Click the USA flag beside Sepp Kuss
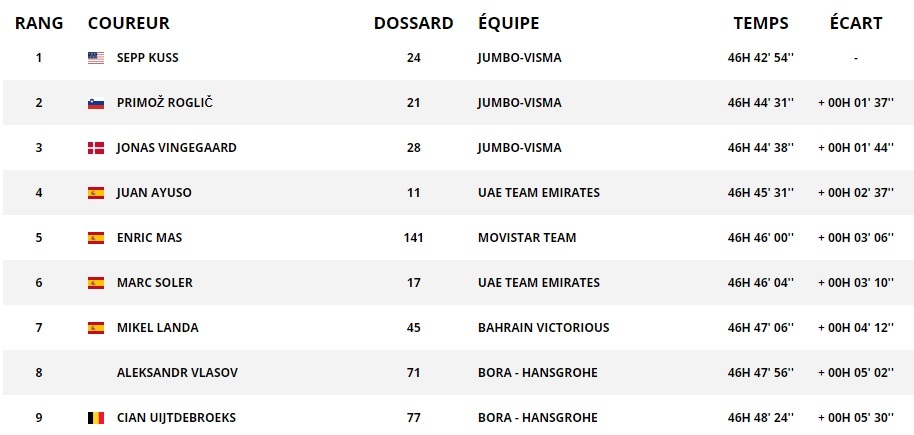The image size is (914, 435). pyautogui.click(x=96, y=58)
